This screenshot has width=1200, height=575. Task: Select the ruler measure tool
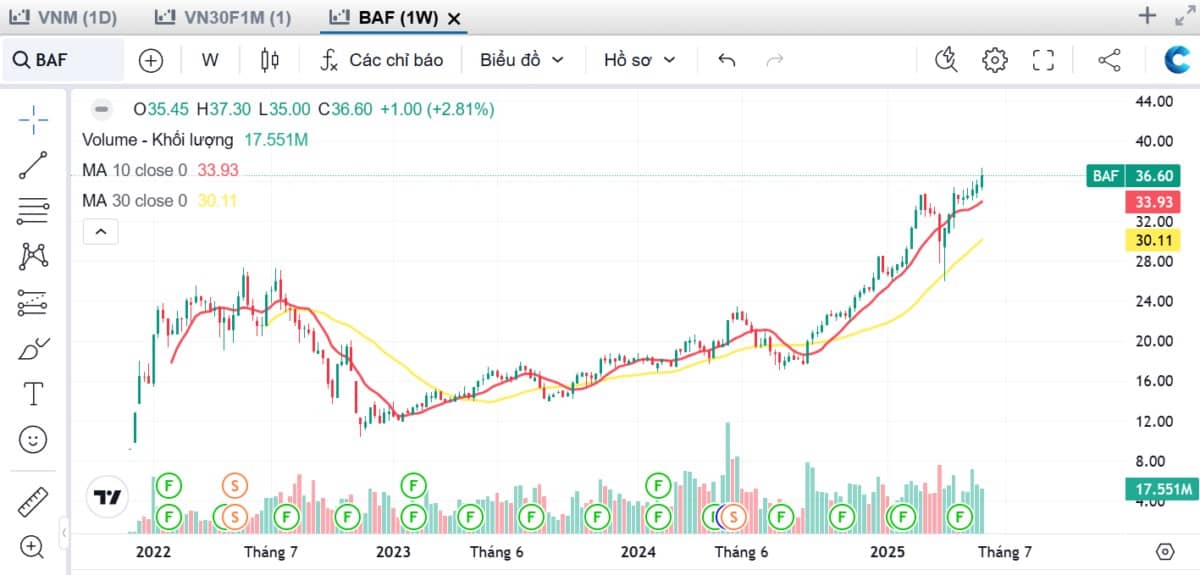(x=33, y=501)
